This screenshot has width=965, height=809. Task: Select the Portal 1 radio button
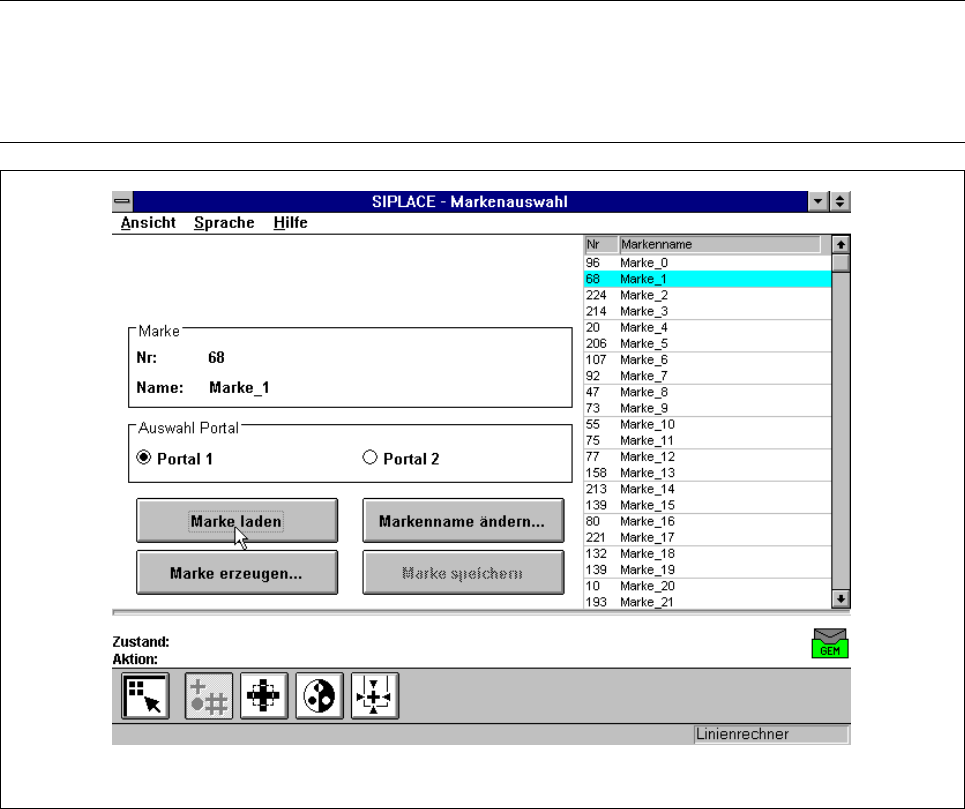click(143, 458)
